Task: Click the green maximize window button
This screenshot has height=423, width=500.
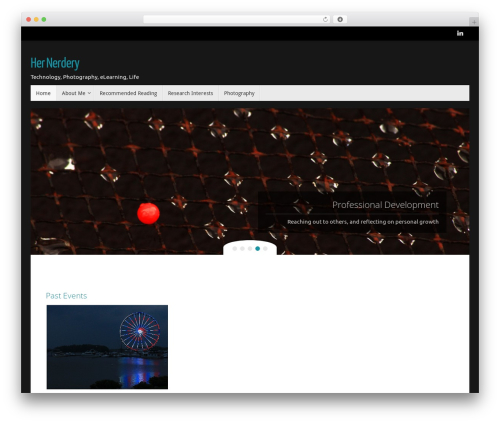Action: (x=44, y=19)
